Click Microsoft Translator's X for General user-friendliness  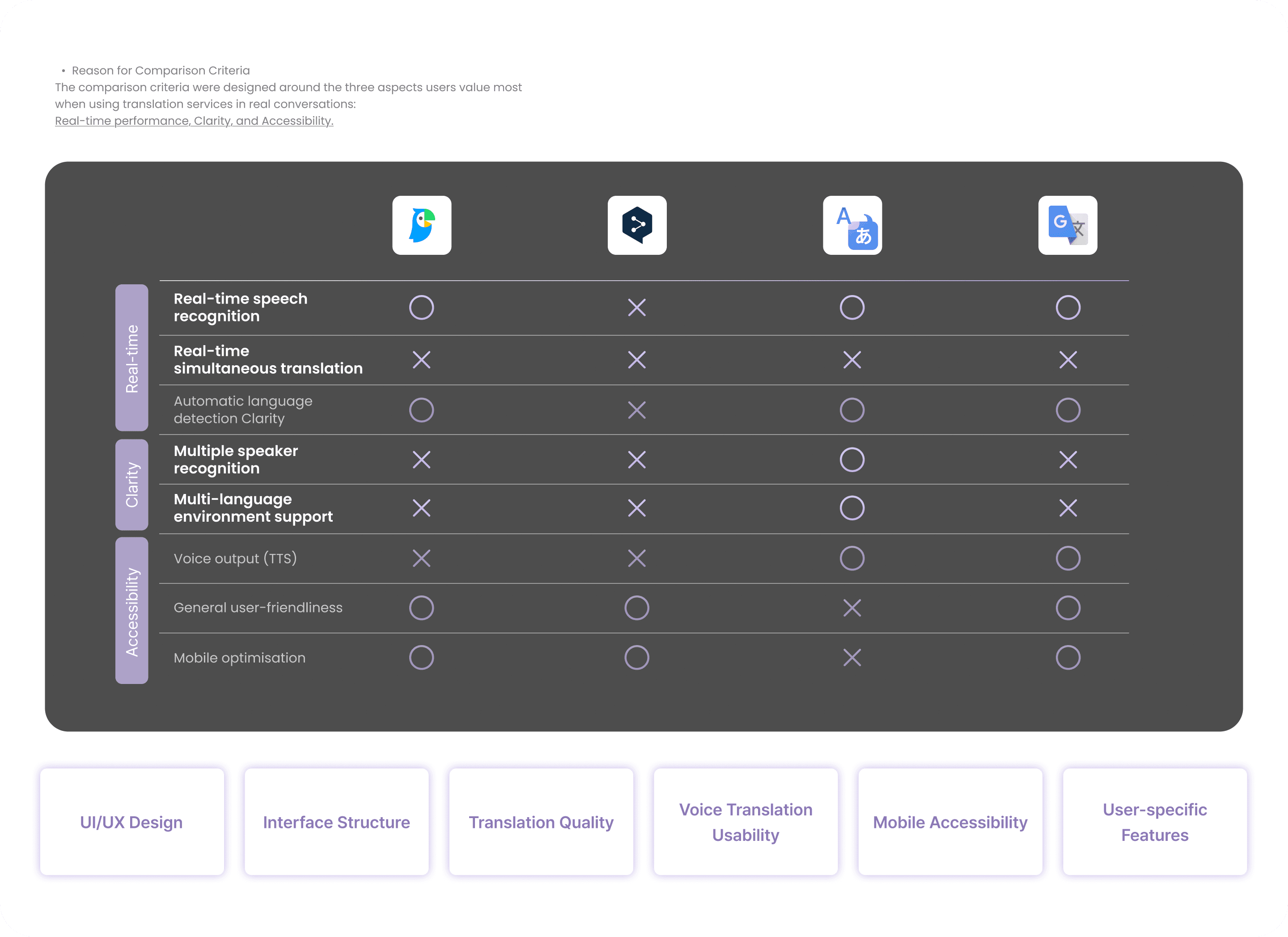(x=852, y=608)
